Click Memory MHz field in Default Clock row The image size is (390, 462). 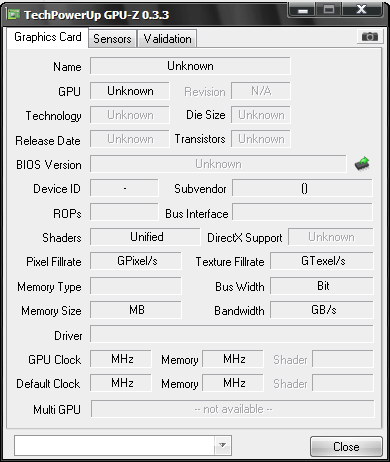[233, 383]
